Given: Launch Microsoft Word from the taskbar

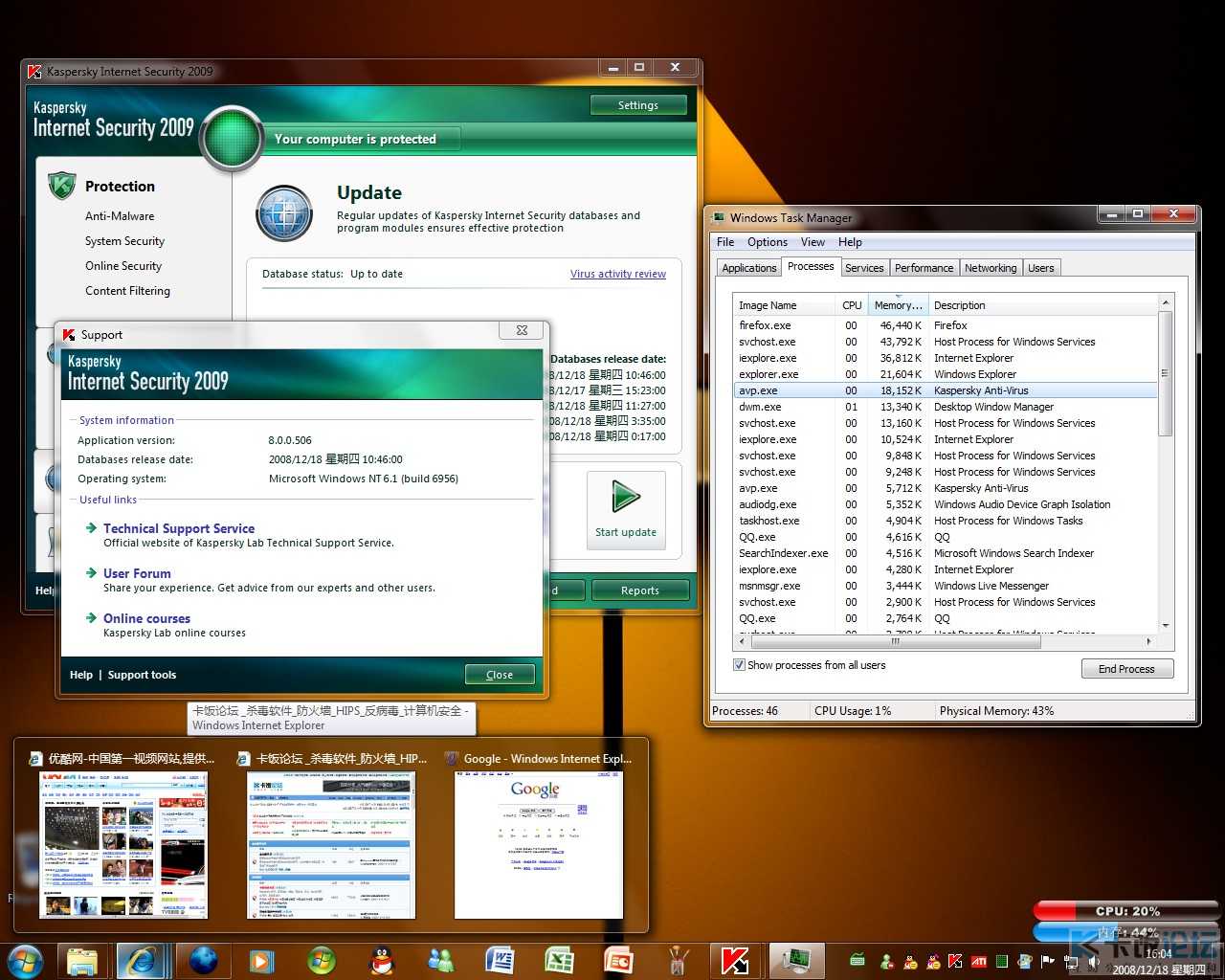Looking at the screenshot, I should pyautogui.click(x=500, y=961).
